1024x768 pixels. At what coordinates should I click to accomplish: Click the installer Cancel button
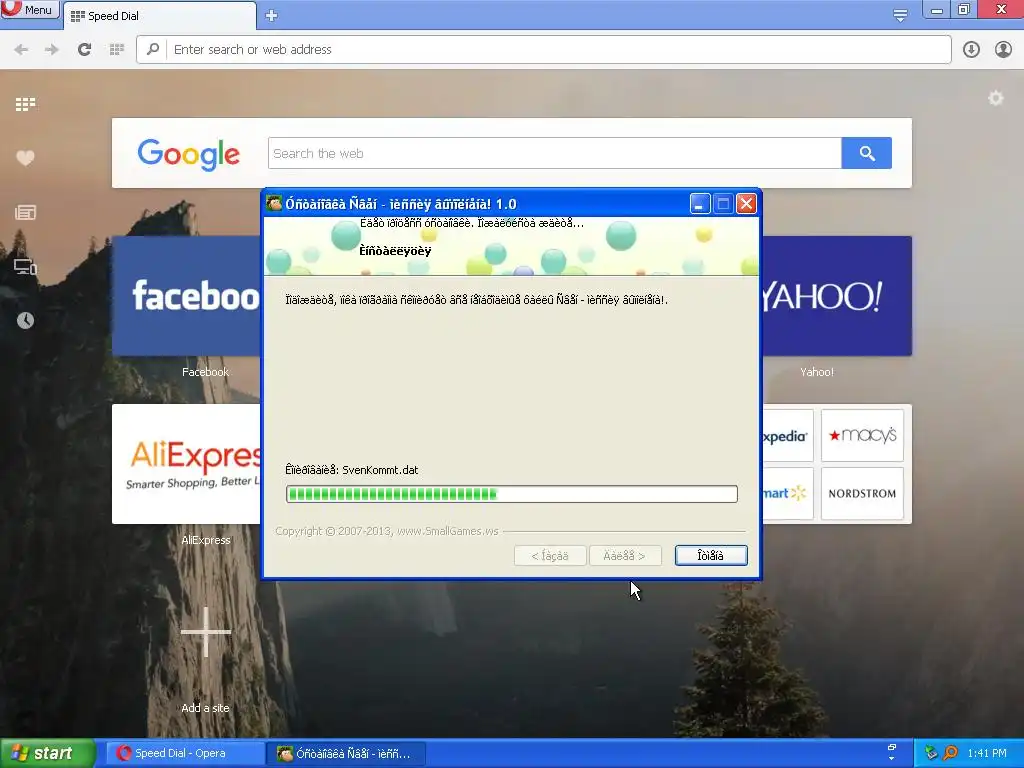pos(711,556)
